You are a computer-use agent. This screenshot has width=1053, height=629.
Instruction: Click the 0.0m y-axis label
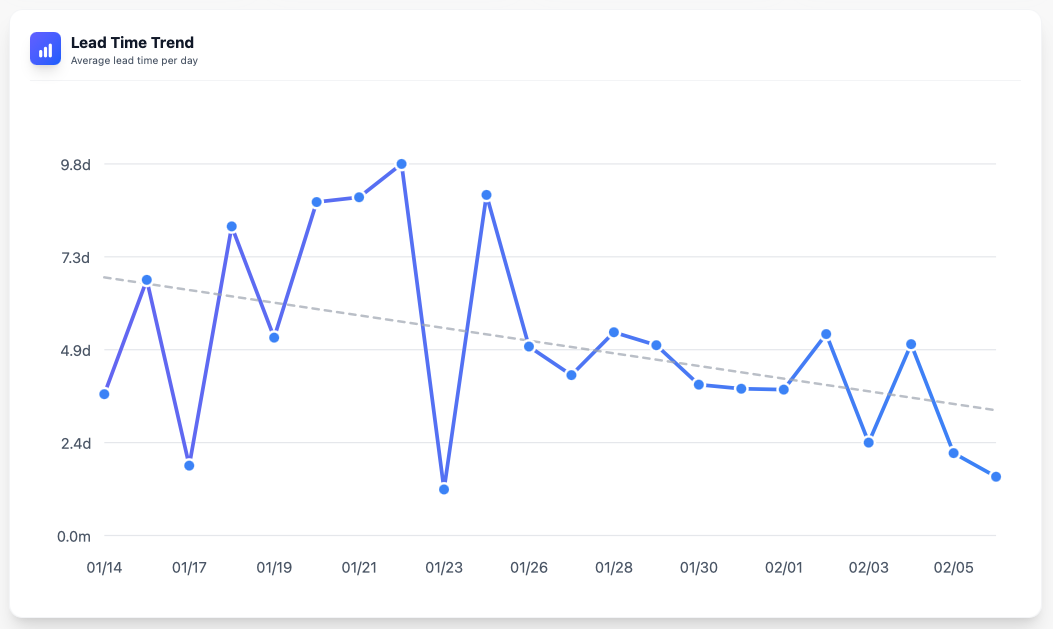[x=73, y=537]
